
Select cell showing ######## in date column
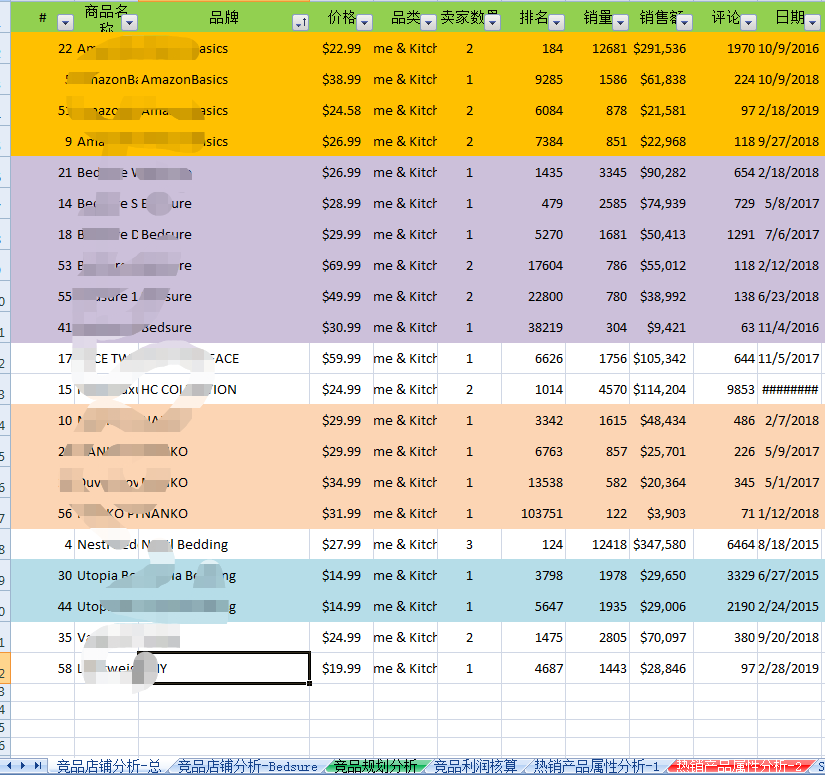pyautogui.click(x=789, y=390)
